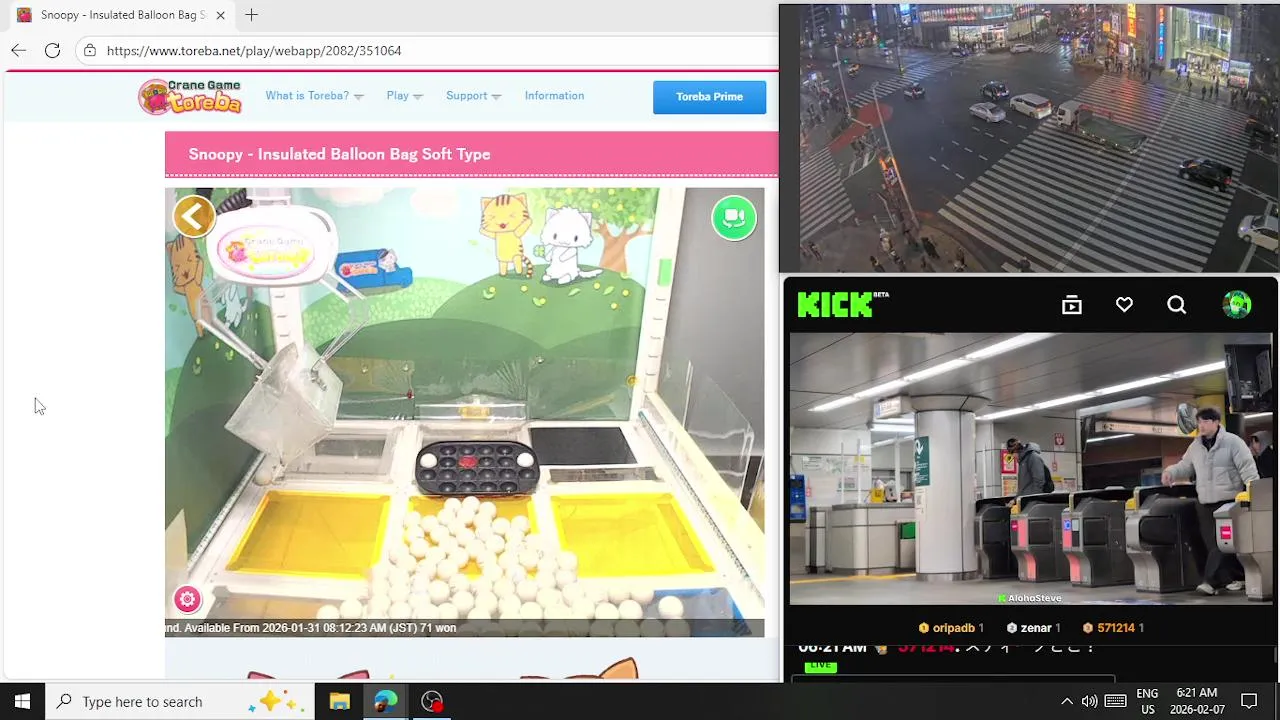1280x720 pixels.
Task: Click the AlohaSteve watermark name
Action: [x=1030, y=598]
